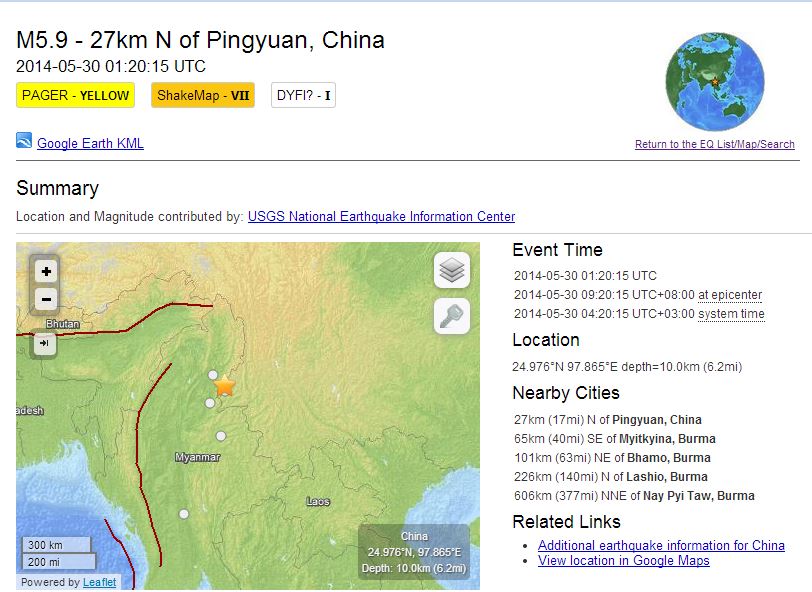
Task: Click the 'system time' link
Action: (731, 314)
